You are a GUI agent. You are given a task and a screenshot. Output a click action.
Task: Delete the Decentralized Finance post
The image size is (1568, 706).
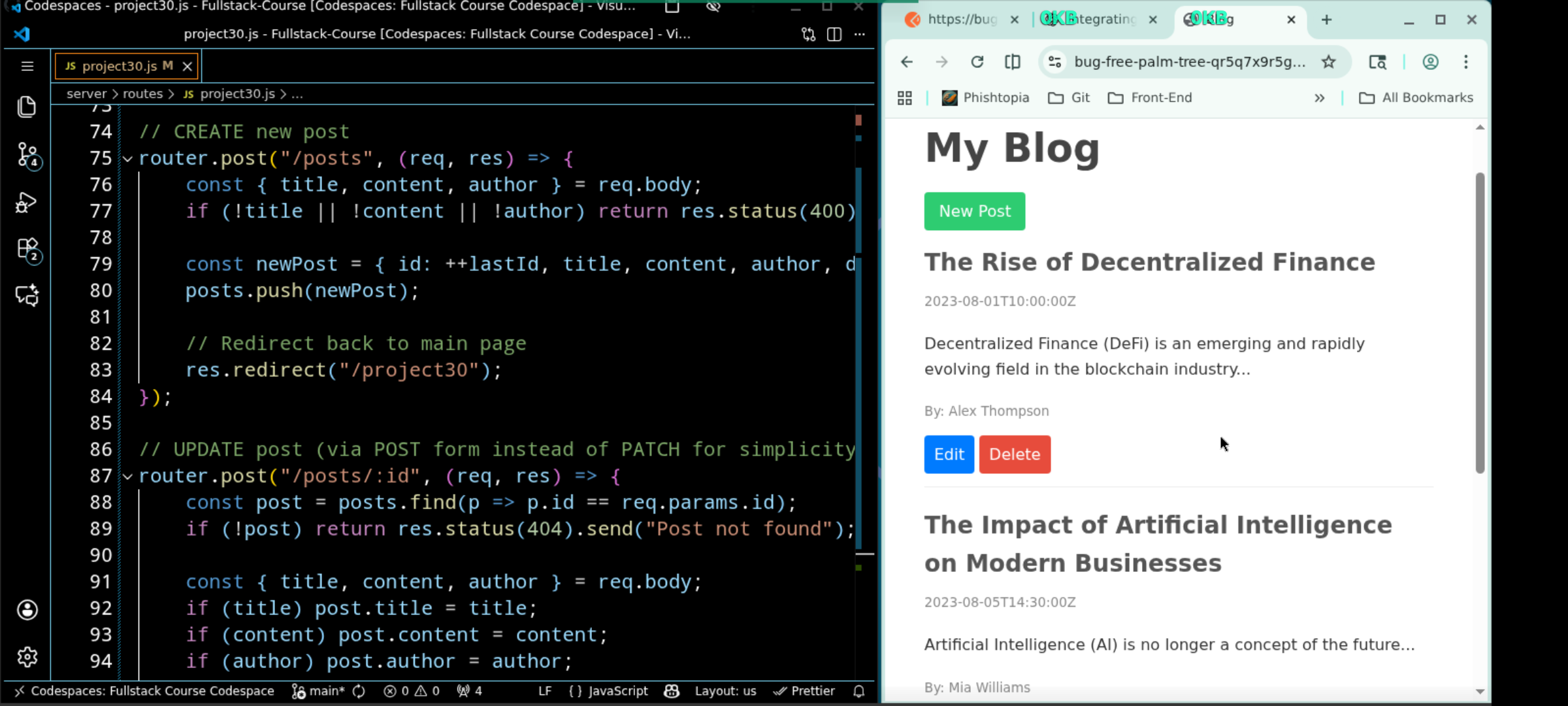click(x=1014, y=454)
